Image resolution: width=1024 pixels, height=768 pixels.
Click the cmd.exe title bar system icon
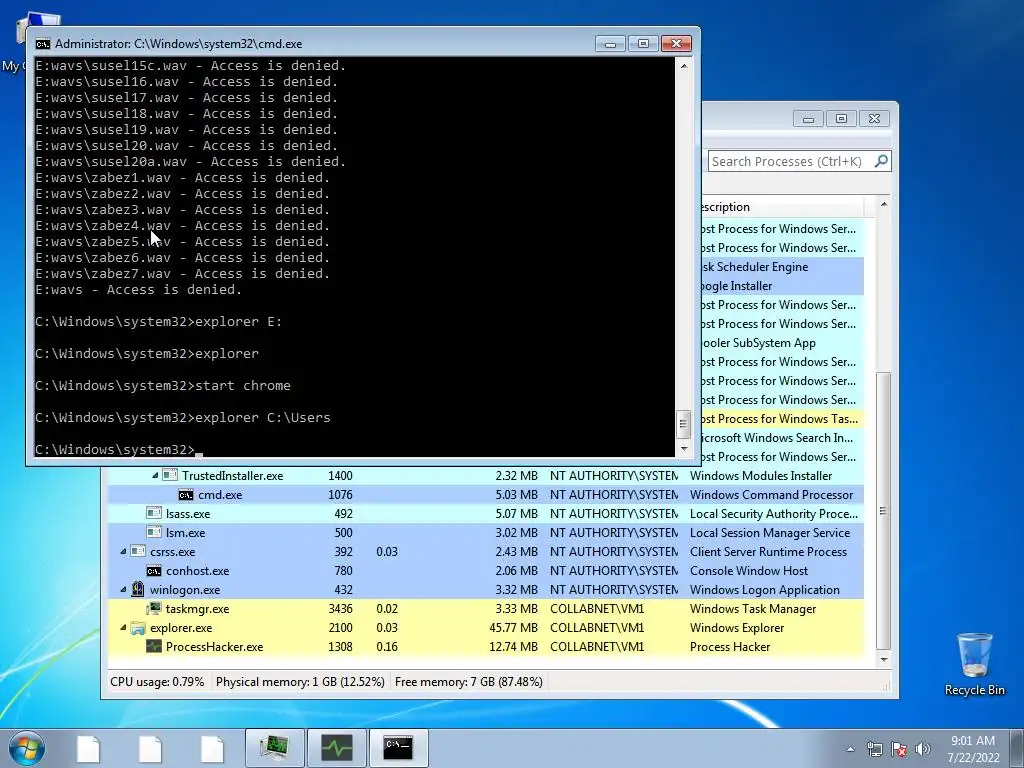tap(42, 44)
